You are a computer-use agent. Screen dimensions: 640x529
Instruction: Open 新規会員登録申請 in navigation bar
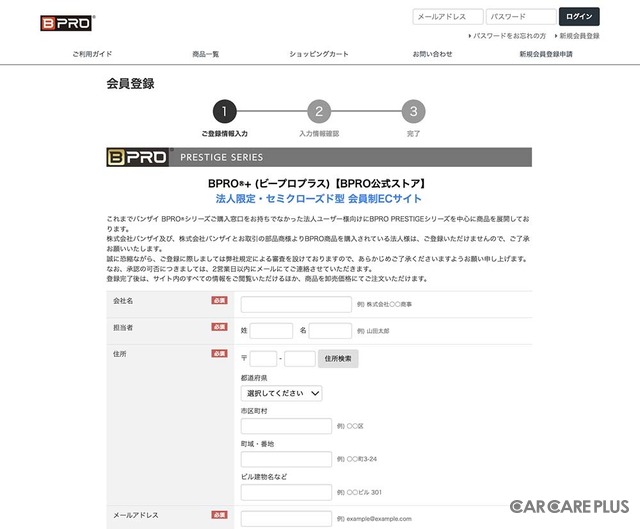[546, 54]
